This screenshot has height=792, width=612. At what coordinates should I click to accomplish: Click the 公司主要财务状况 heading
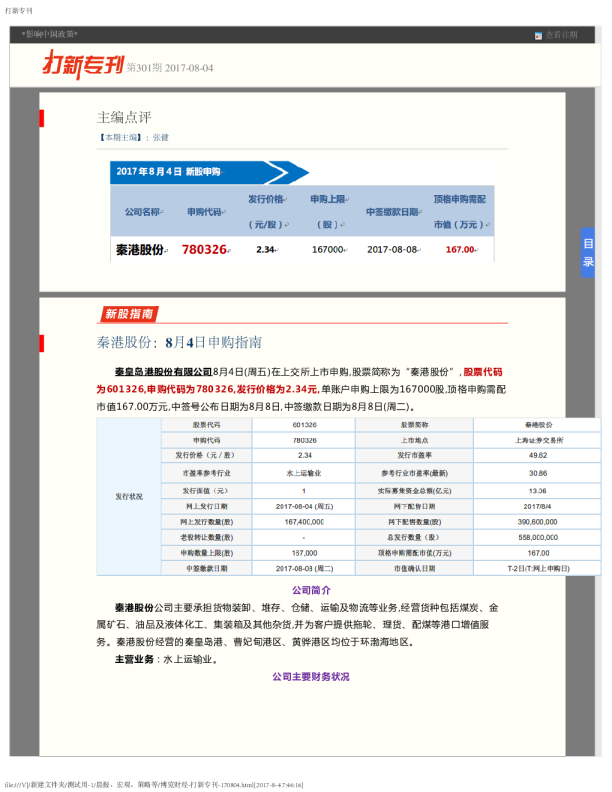(311, 676)
